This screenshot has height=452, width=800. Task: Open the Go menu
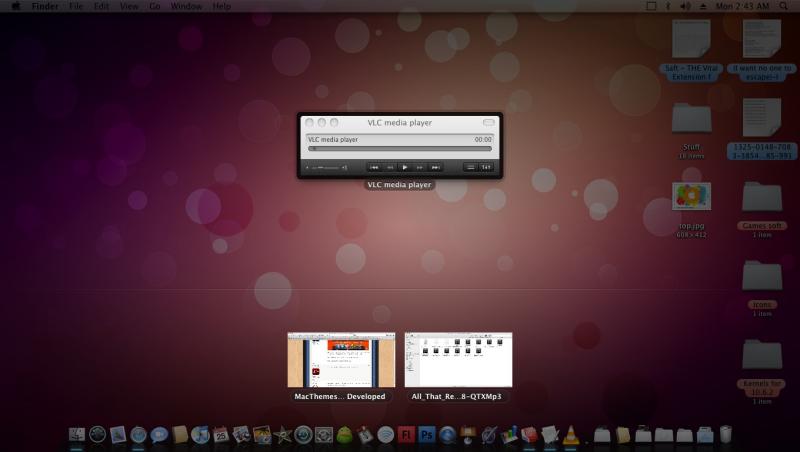point(155,6)
